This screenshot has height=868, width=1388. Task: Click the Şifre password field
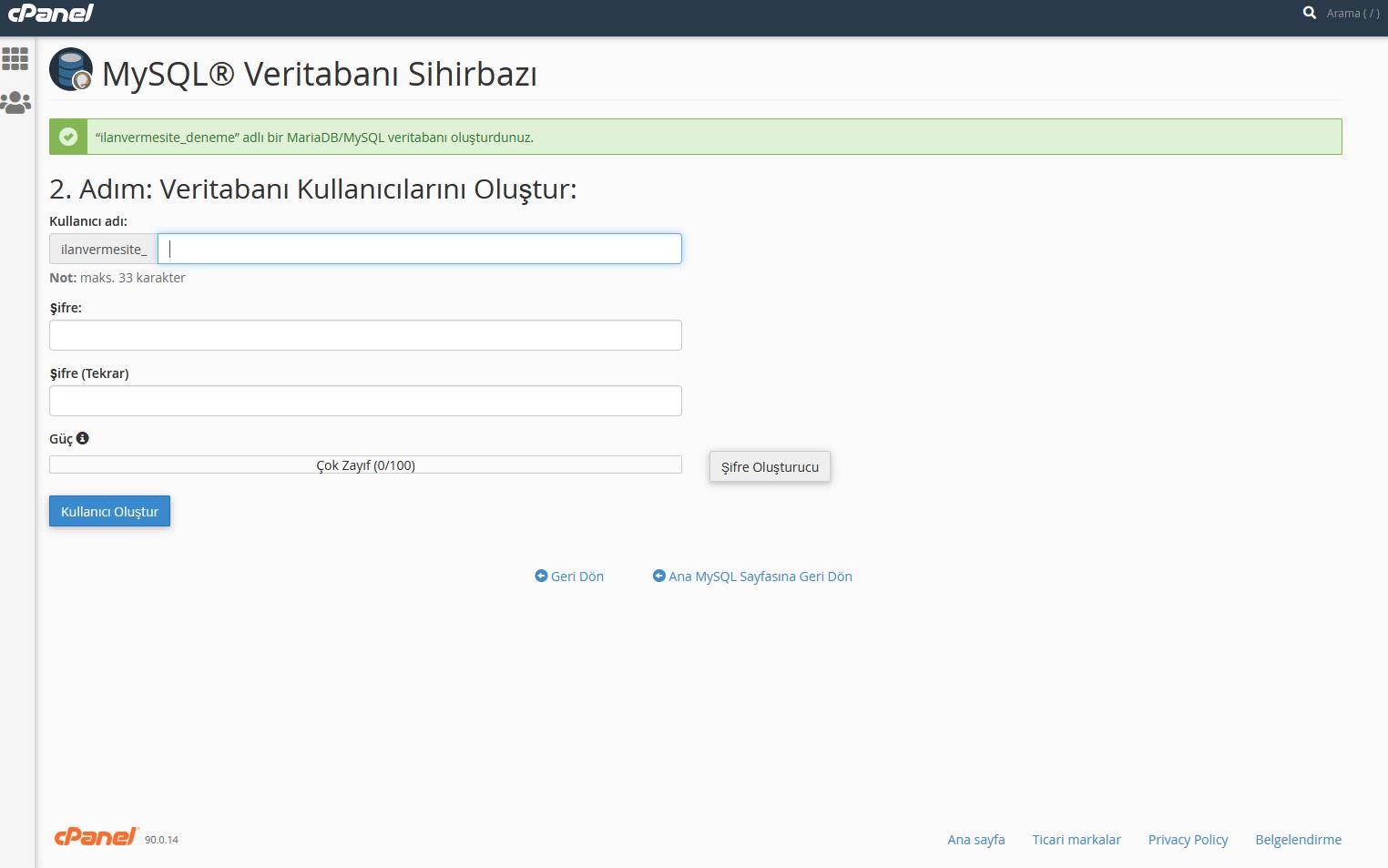(x=365, y=335)
